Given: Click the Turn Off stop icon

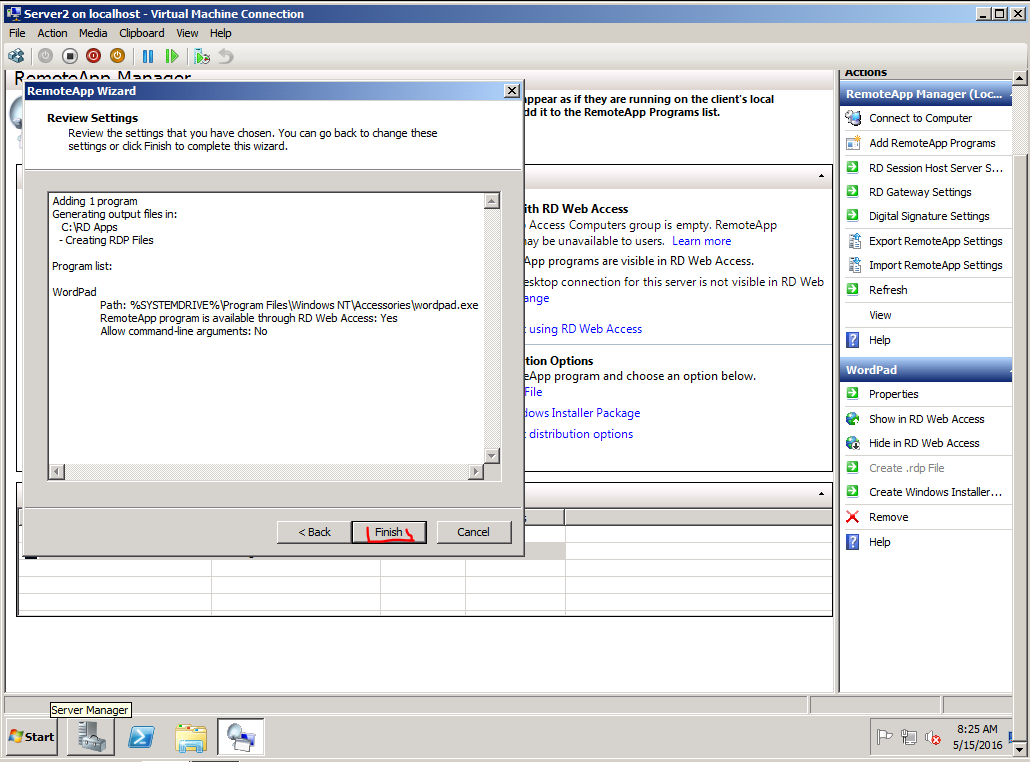Looking at the screenshot, I should click(x=70, y=56).
